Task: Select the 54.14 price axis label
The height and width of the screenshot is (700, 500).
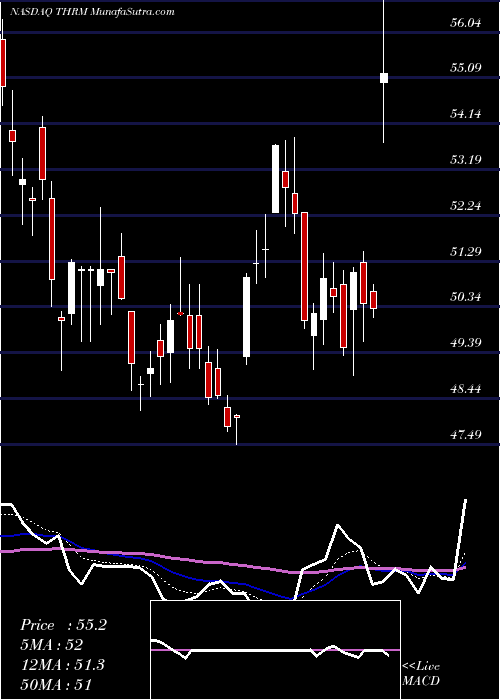Action: (x=465, y=114)
